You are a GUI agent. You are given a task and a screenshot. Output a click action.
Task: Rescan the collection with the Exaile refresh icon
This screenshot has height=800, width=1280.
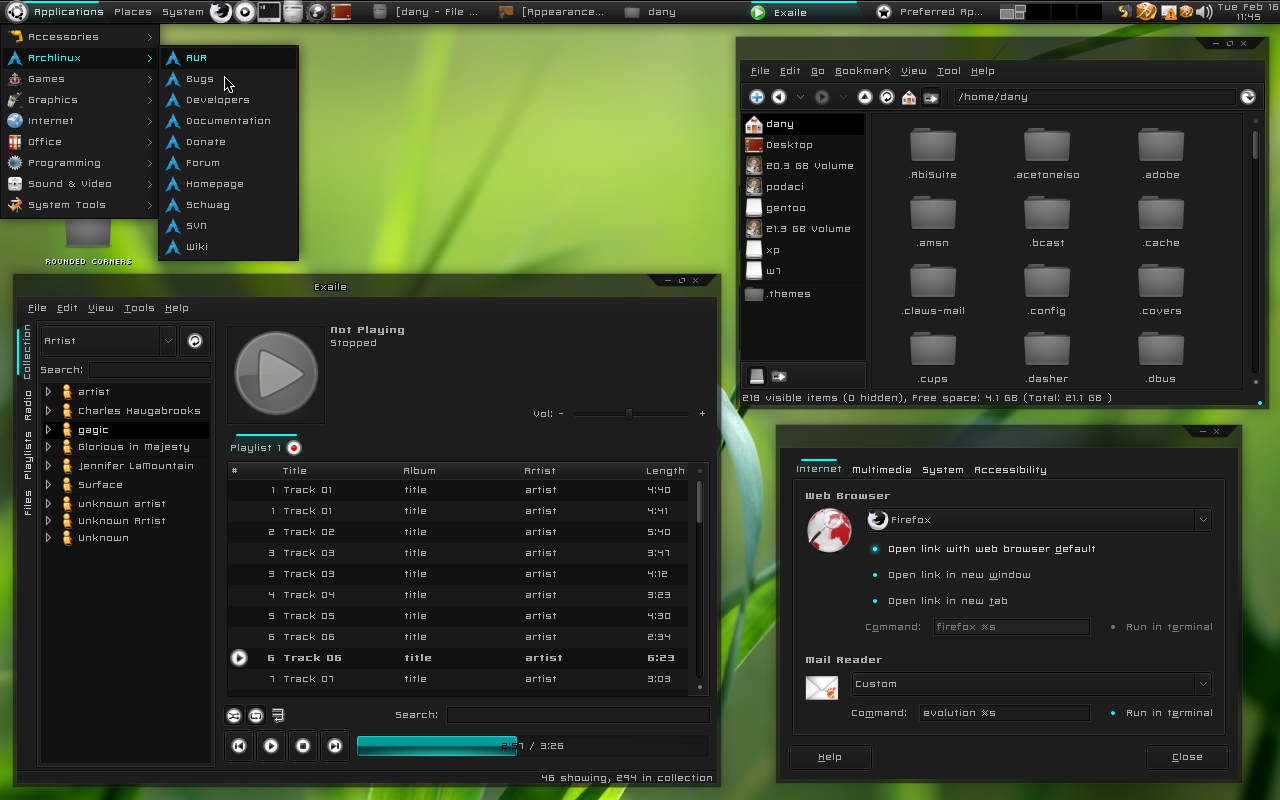pyautogui.click(x=195, y=341)
